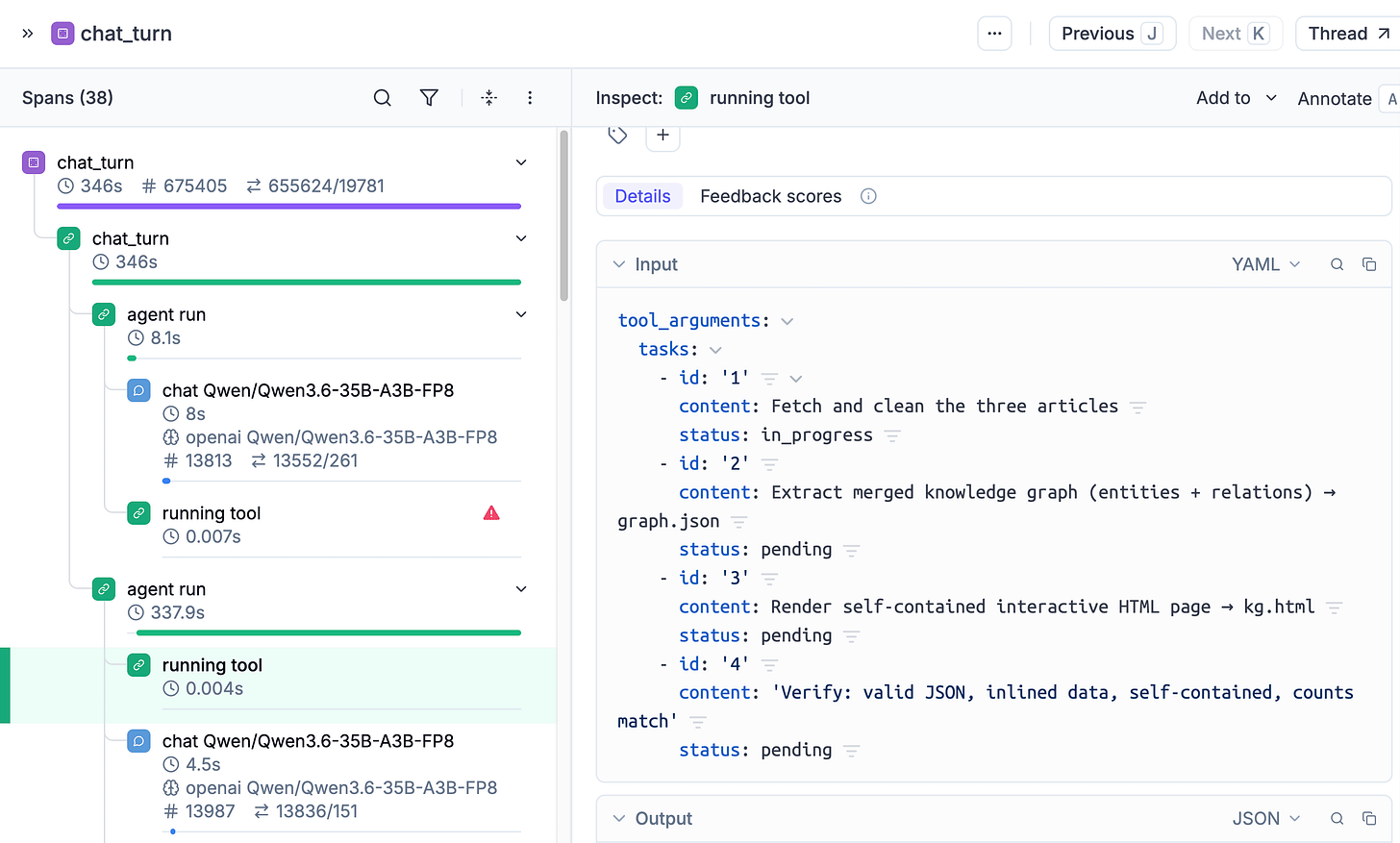1400x843 pixels.
Task: Click filter icon beside kg.html content
Action: tap(1334, 607)
